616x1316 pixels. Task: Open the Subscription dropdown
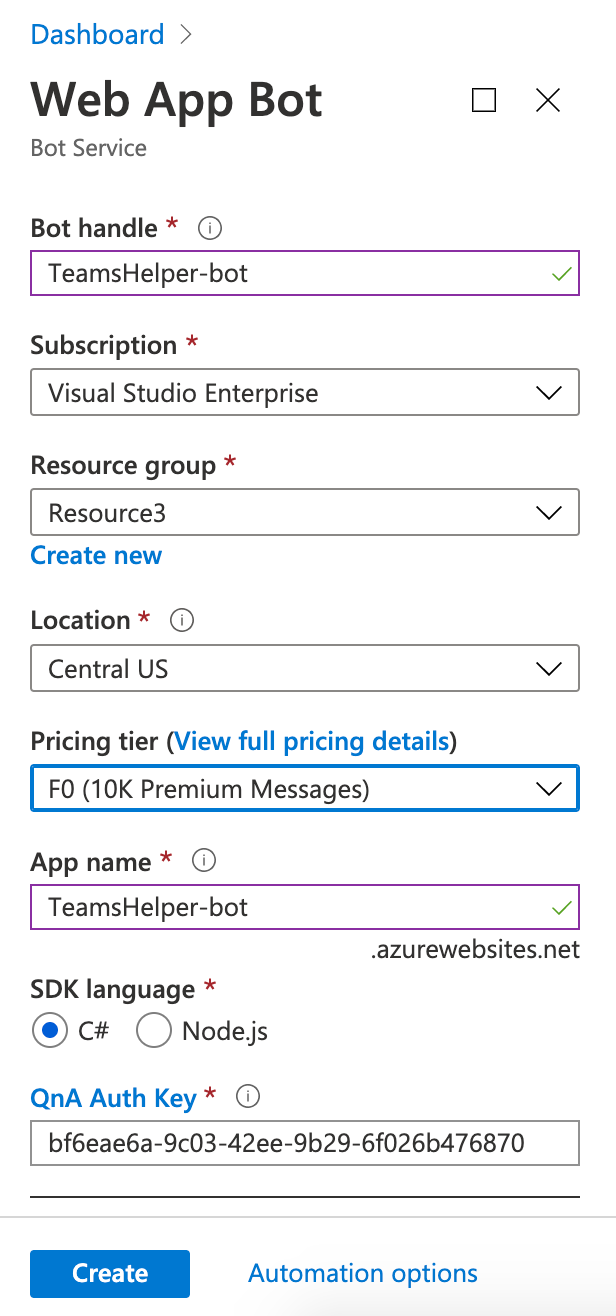click(305, 392)
